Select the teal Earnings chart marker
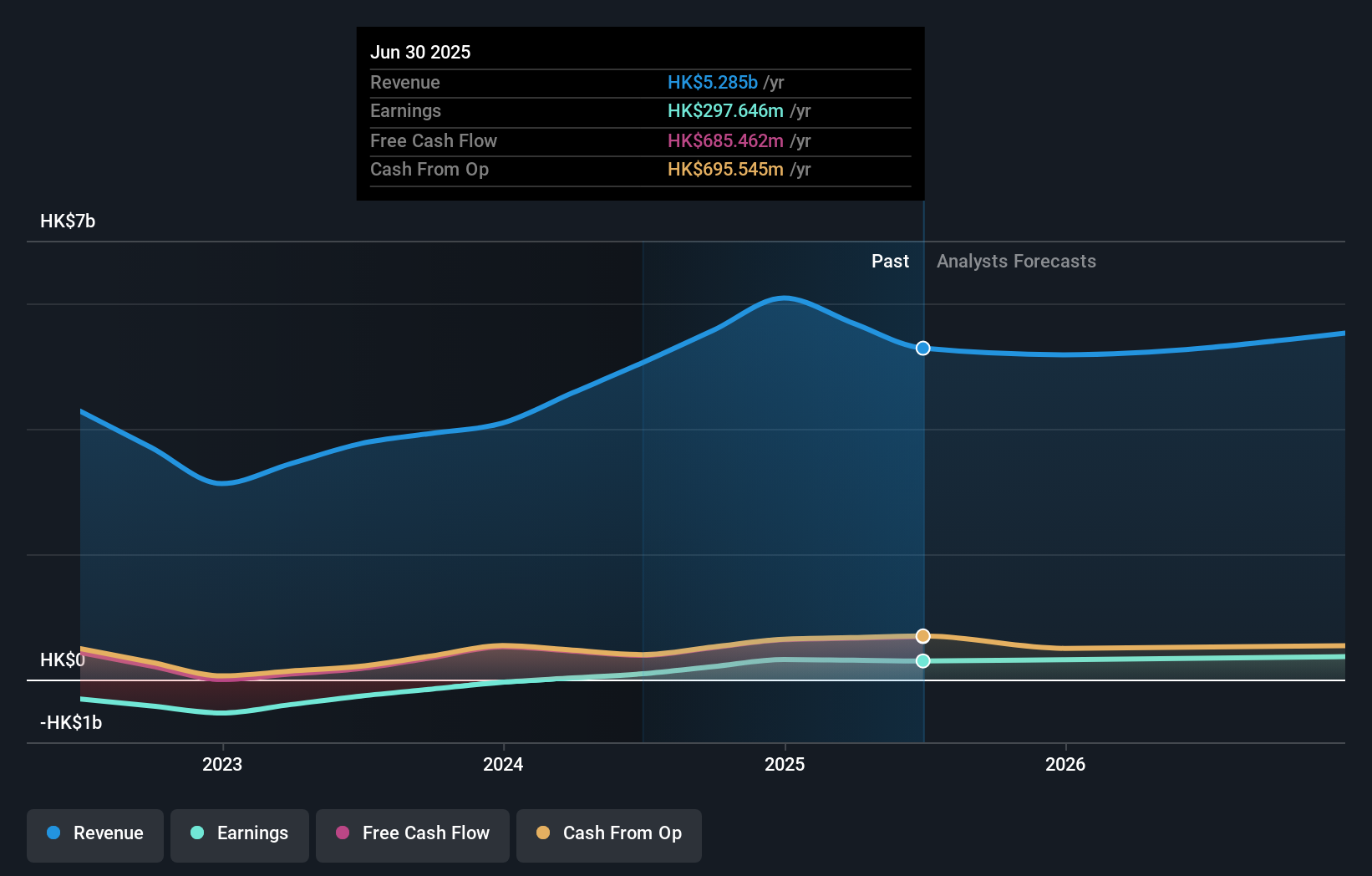This screenshot has height=876, width=1372. pyautogui.click(x=922, y=661)
